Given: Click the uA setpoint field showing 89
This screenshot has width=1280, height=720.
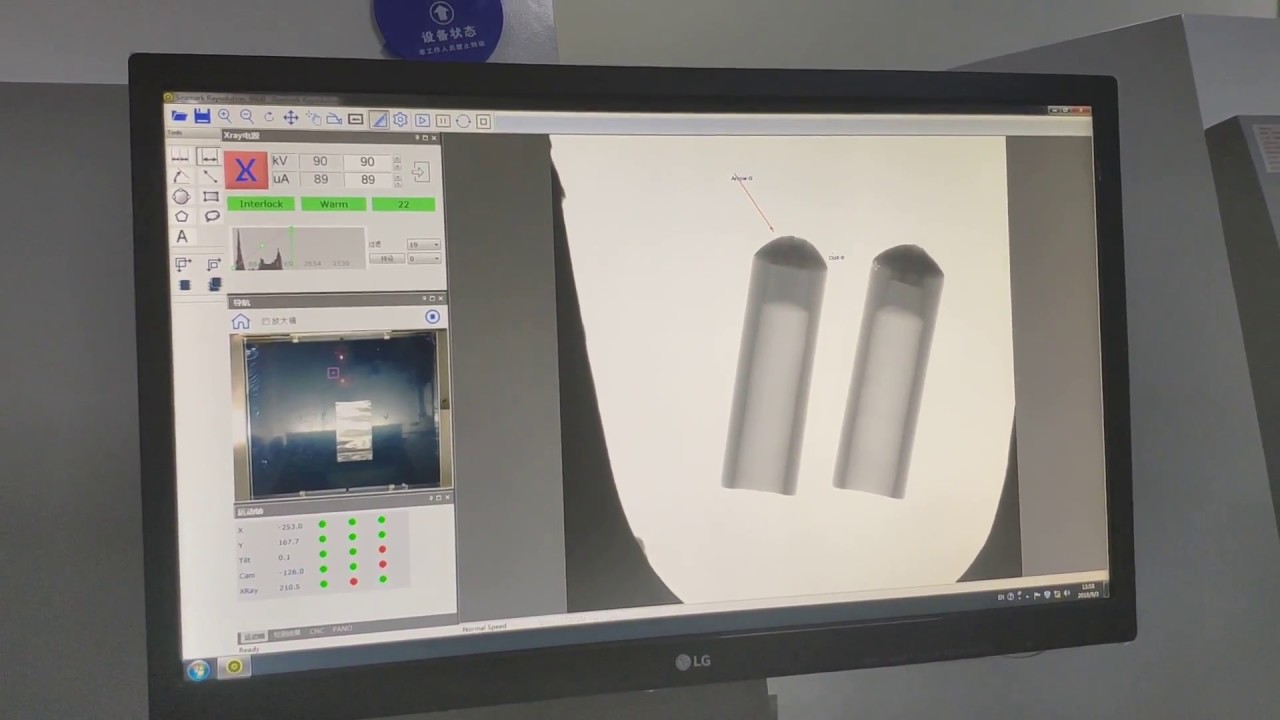Looking at the screenshot, I should pos(368,180).
